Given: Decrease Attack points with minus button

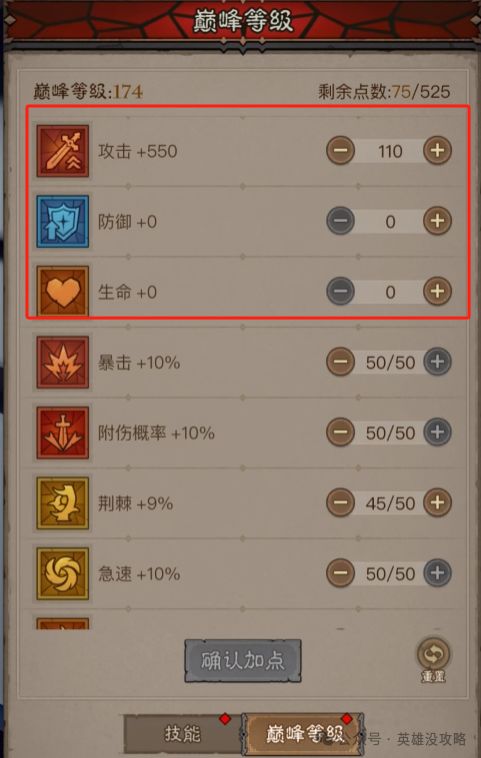Looking at the screenshot, I should tap(340, 151).
